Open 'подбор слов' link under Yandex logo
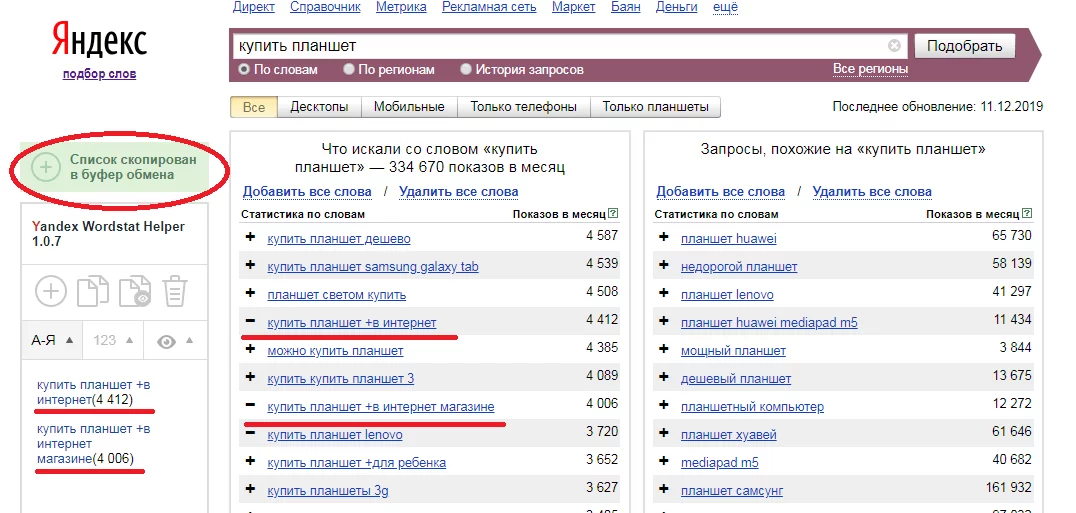The width and height of the screenshot is (1076, 513). coord(100,74)
